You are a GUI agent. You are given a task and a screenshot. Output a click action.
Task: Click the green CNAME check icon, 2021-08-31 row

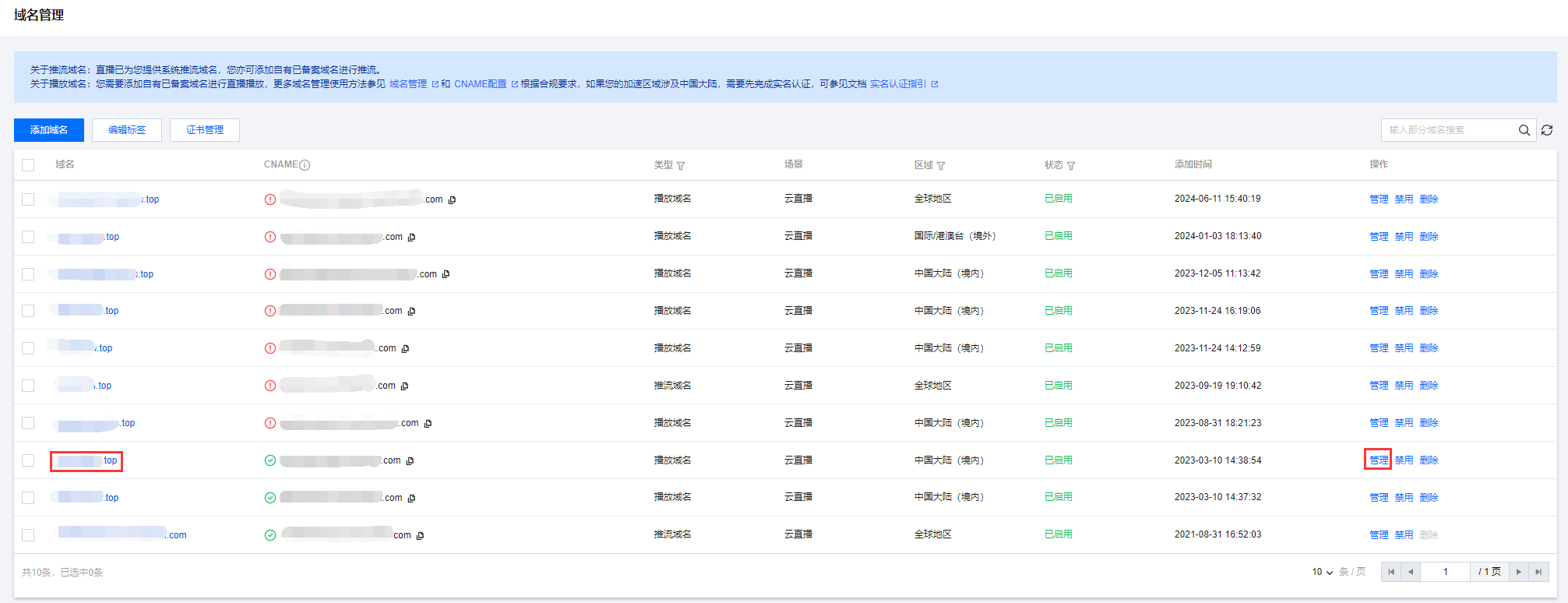tap(270, 535)
